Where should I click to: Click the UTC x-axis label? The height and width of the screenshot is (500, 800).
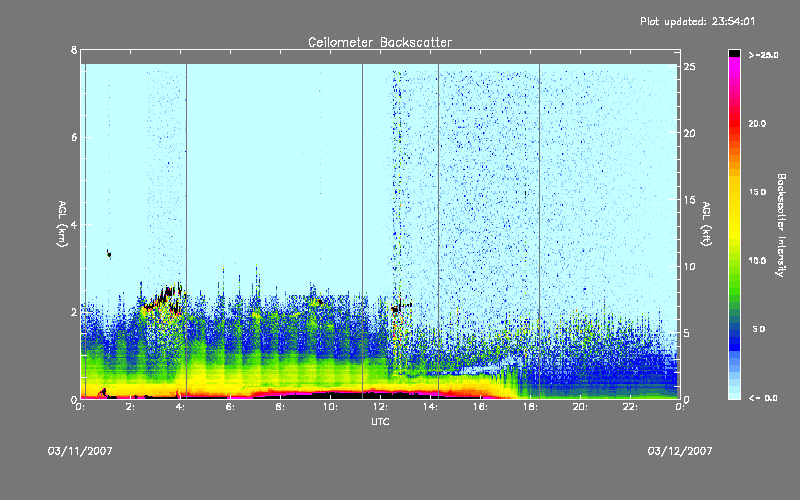[x=380, y=421]
